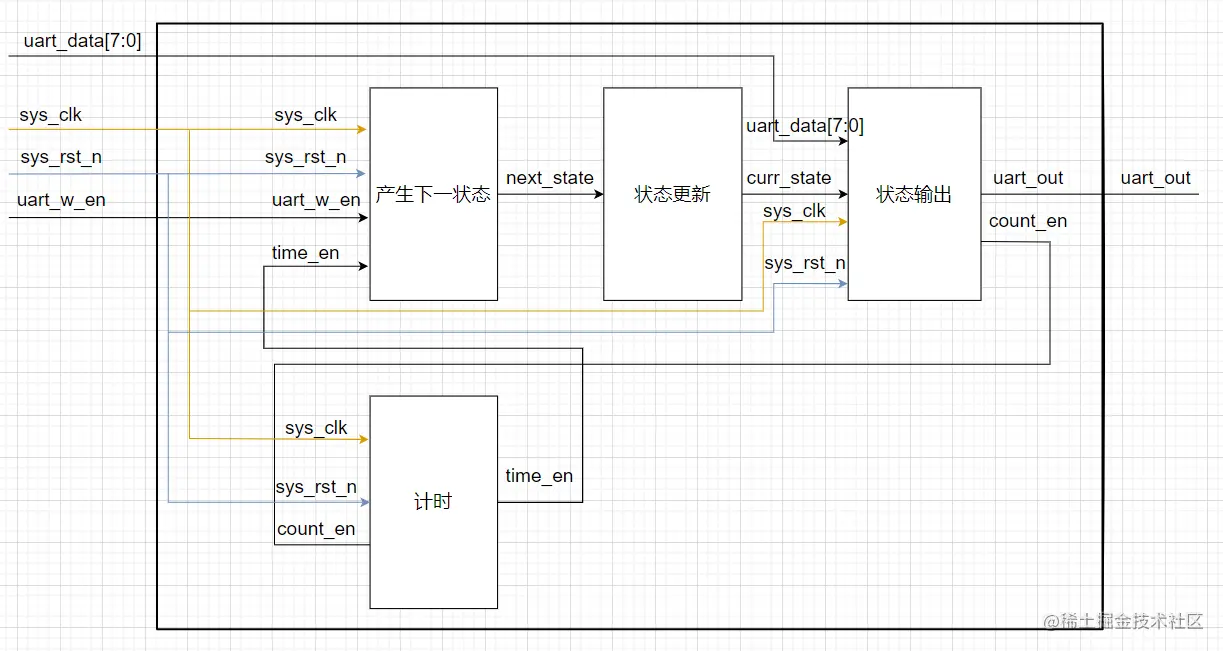
Task: Click the 稀土掘金技术社区 watermark link
Action: coord(1124,622)
